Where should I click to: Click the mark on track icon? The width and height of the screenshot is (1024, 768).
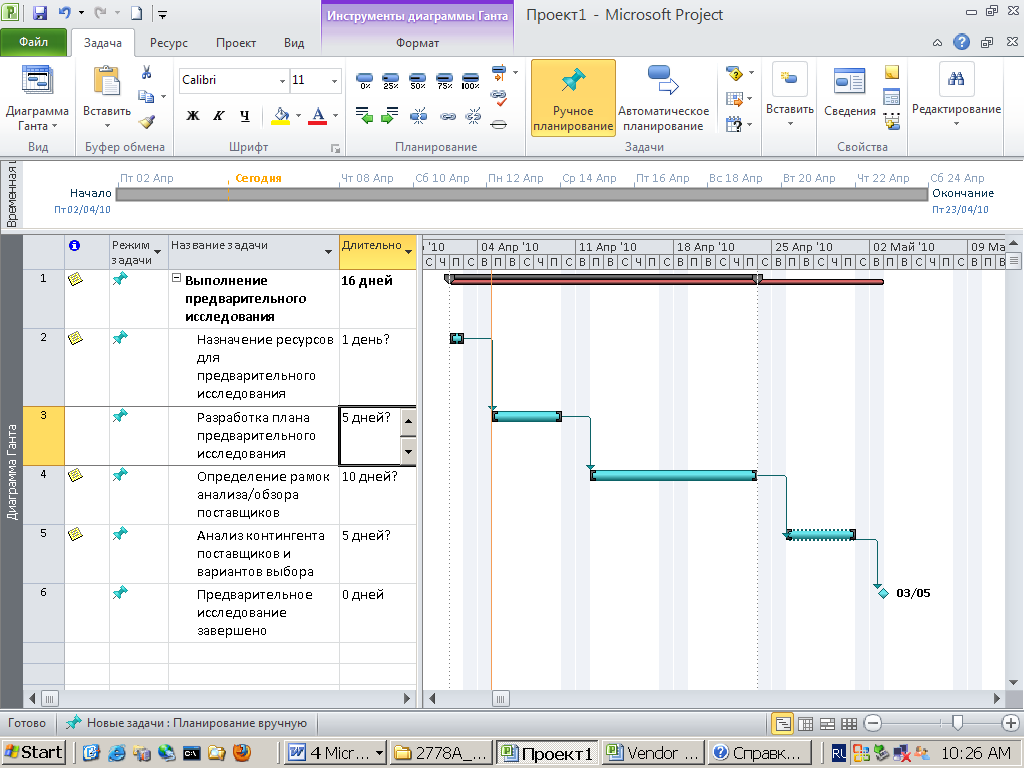click(x=499, y=71)
